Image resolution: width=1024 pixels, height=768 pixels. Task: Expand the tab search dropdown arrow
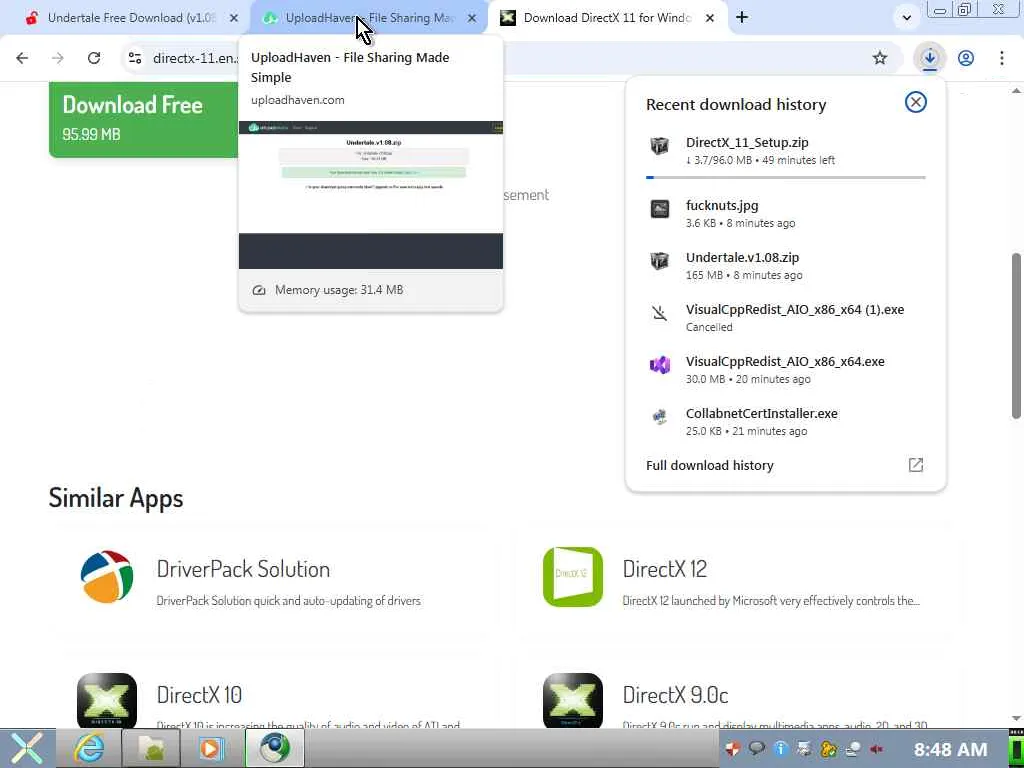(x=906, y=18)
